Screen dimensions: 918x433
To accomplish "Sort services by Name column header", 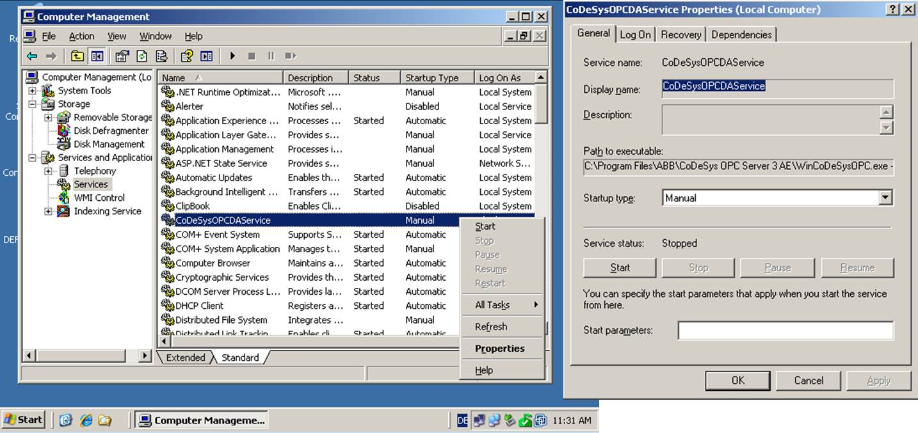I will click(221, 77).
